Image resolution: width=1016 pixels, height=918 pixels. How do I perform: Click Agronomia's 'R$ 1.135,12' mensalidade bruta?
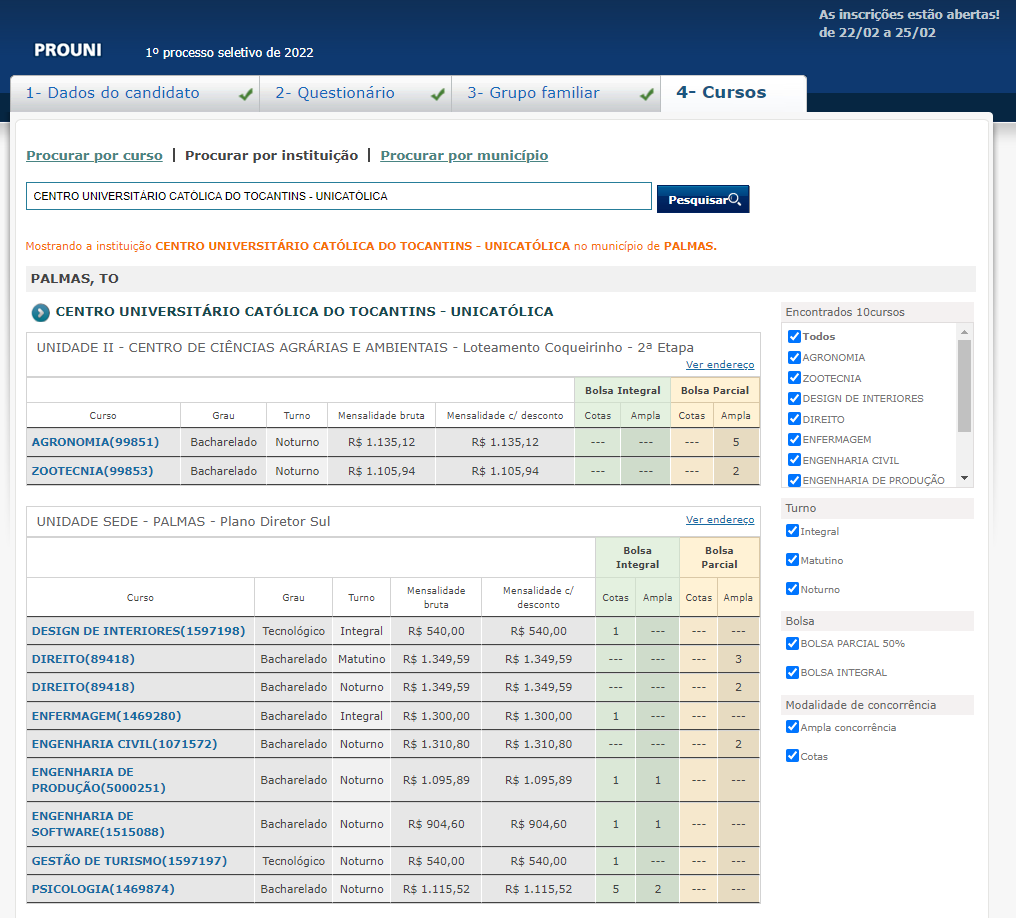tap(382, 442)
